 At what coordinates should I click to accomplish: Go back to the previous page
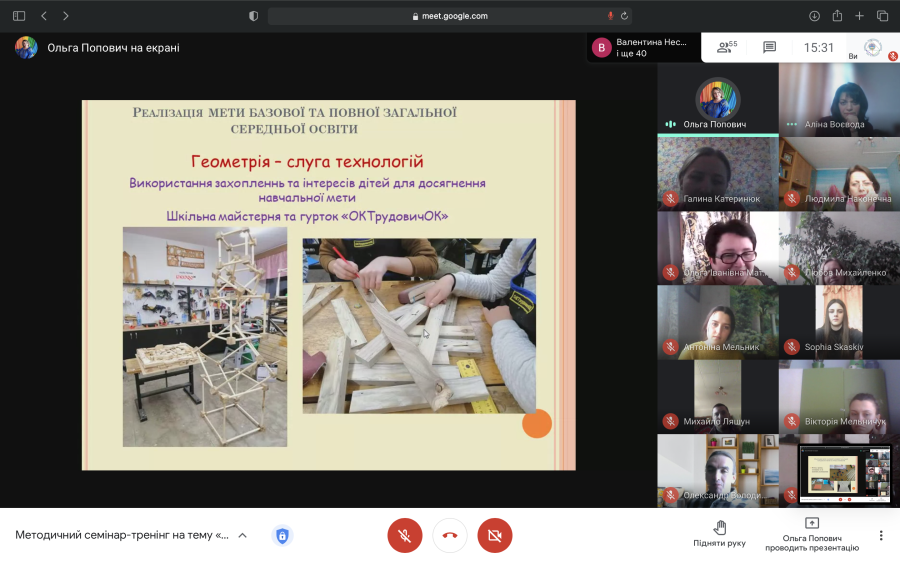tap(44, 16)
